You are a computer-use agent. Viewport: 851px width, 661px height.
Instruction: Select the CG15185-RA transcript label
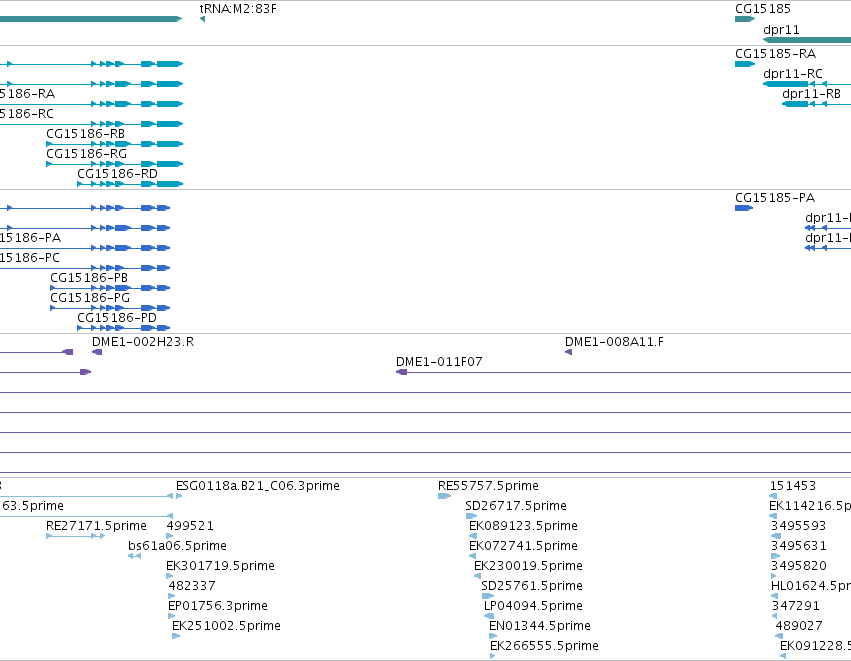click(775, 54)
